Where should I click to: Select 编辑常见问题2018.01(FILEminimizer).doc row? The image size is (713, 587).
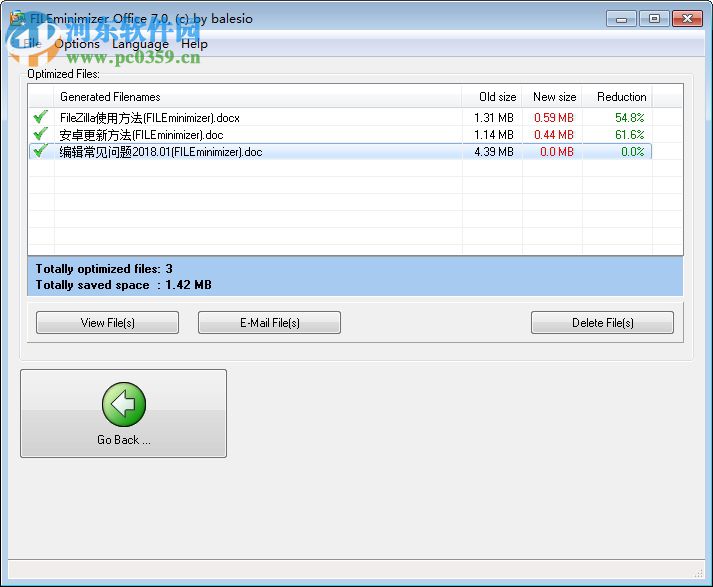click(x=340, y=151)
